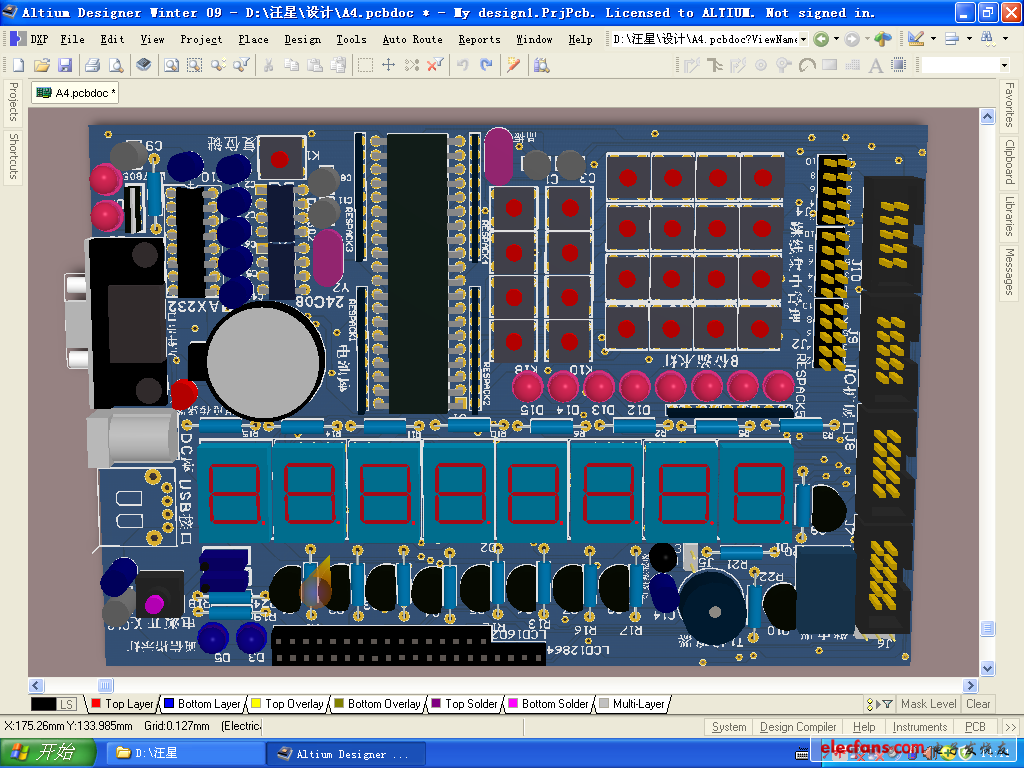Toggle the Messages side panel

[1010, 273]
